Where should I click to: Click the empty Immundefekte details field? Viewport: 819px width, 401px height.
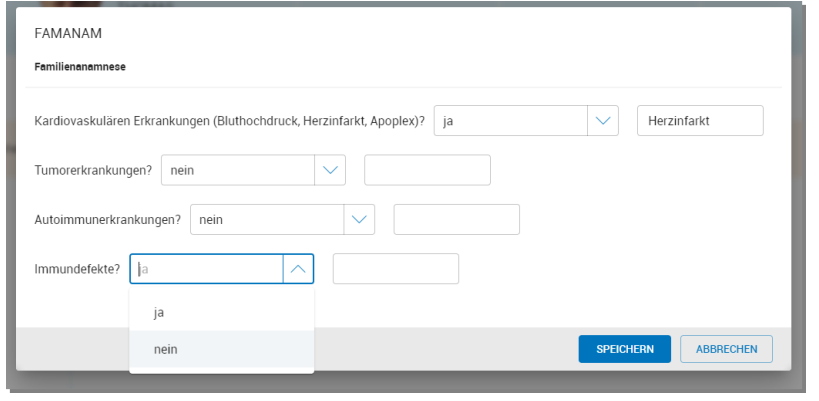tap(395, 269)
